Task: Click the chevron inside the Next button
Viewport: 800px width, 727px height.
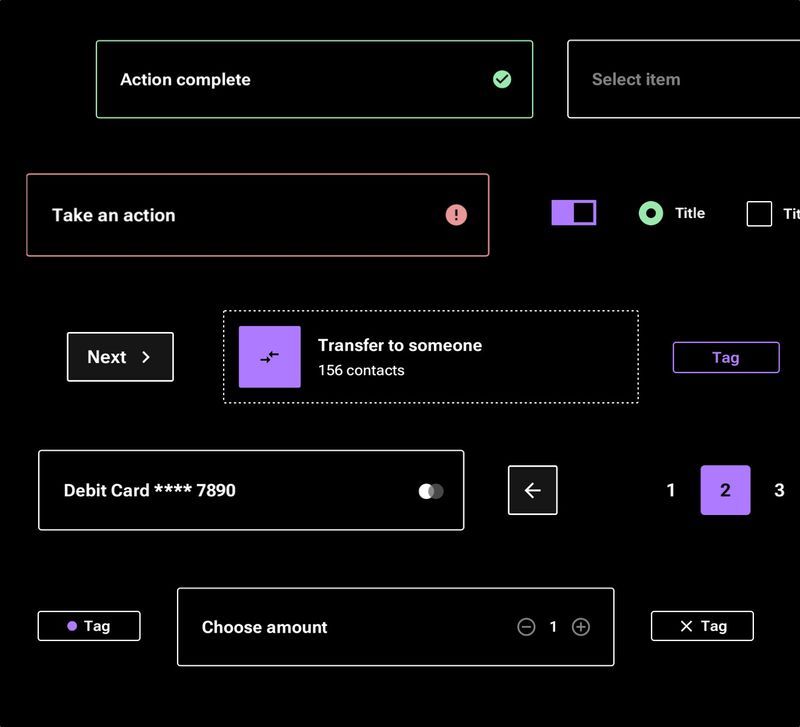Action: pos(145,357)
